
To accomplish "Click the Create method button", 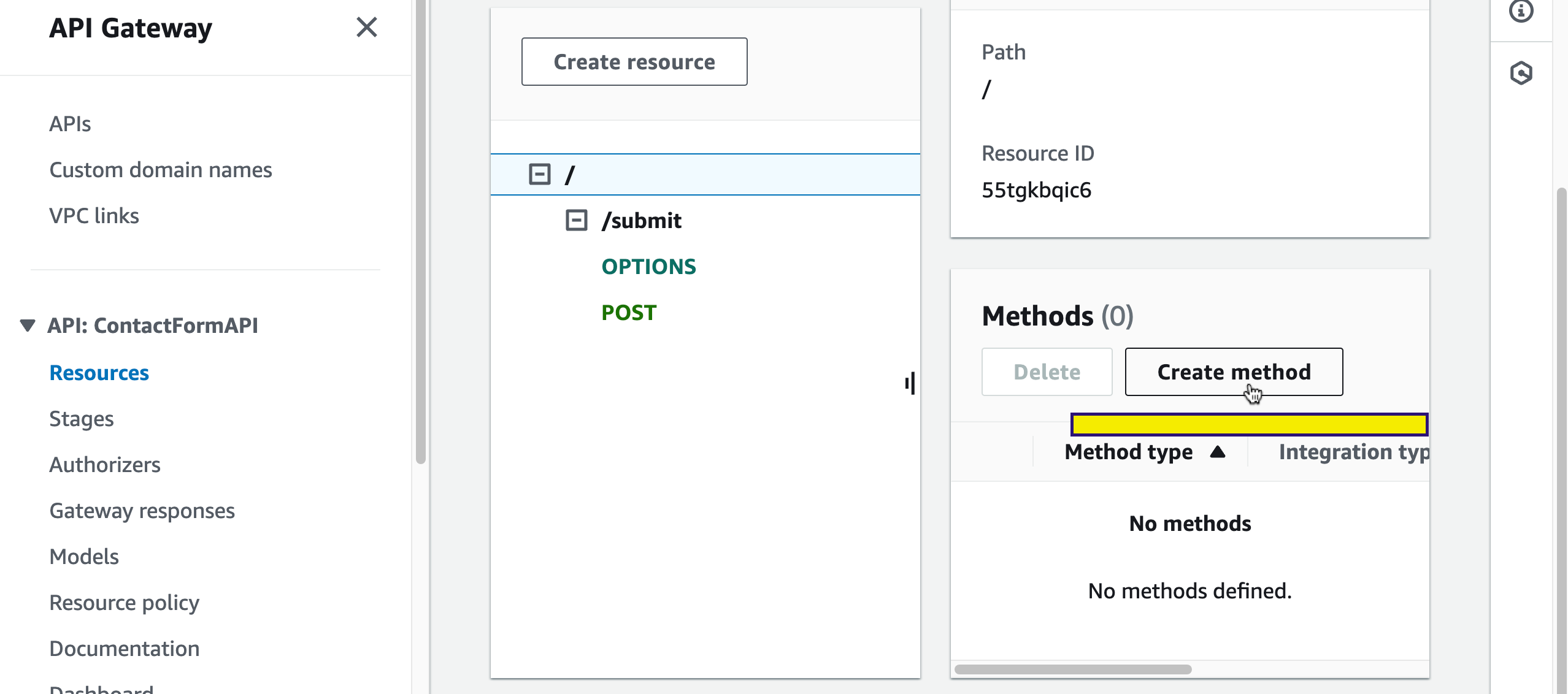I will click(x=1234, y=372).
